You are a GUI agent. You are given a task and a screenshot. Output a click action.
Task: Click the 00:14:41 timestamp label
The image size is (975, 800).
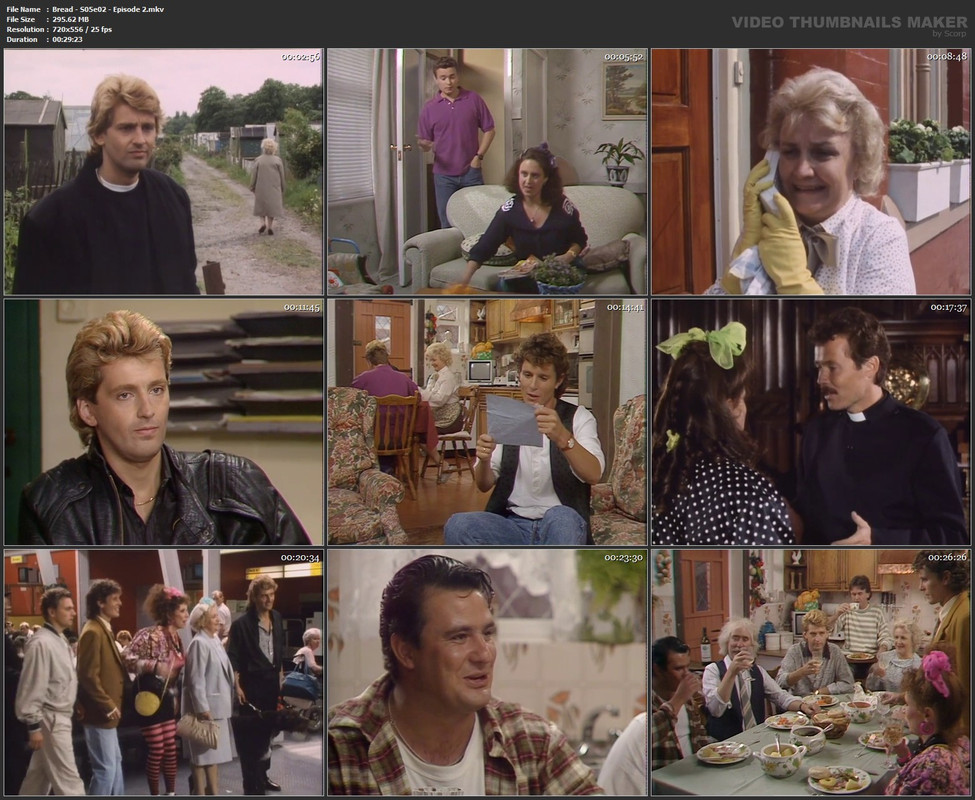coord(625,307)
